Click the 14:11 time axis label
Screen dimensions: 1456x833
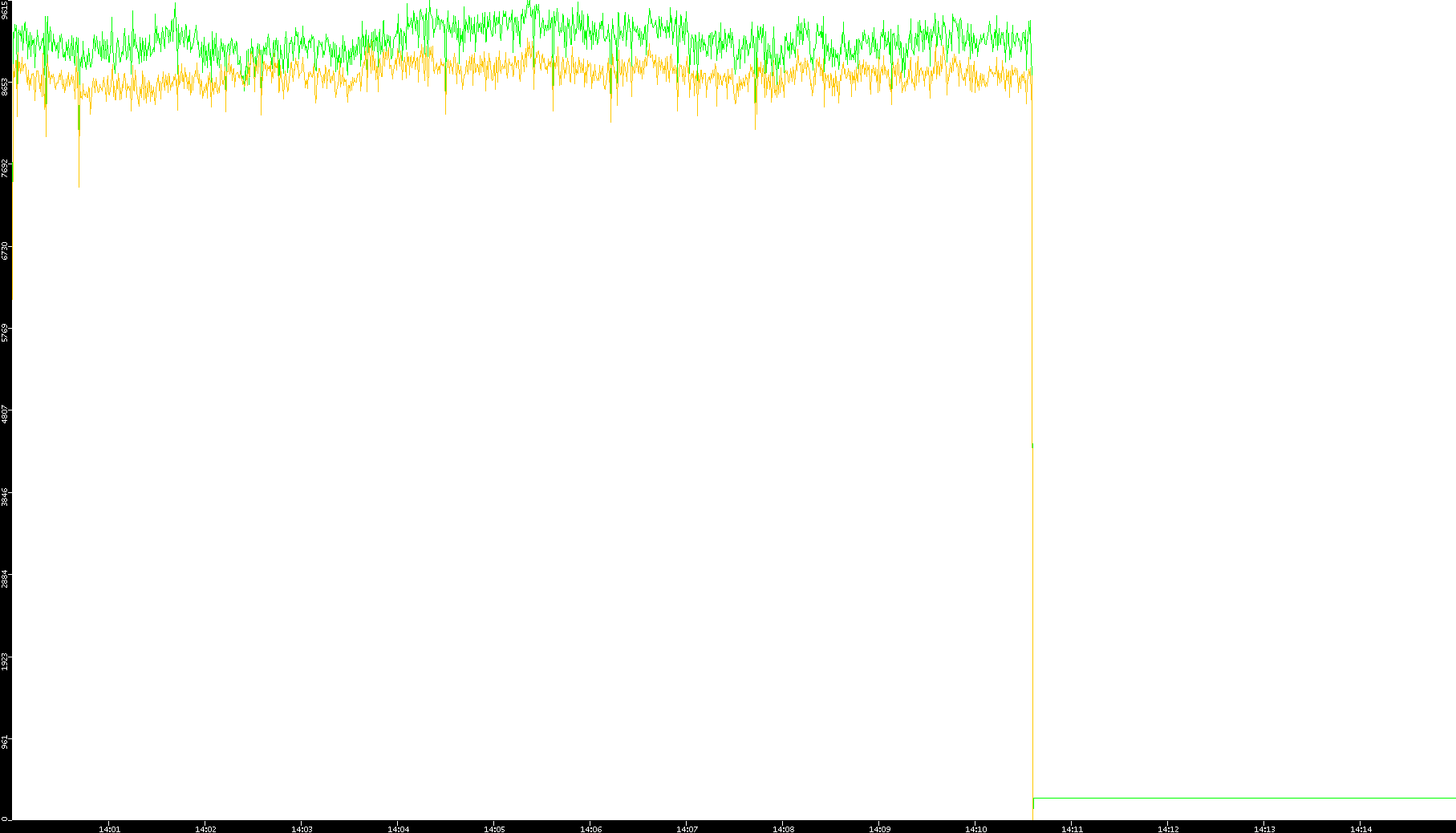point(1072,829)
